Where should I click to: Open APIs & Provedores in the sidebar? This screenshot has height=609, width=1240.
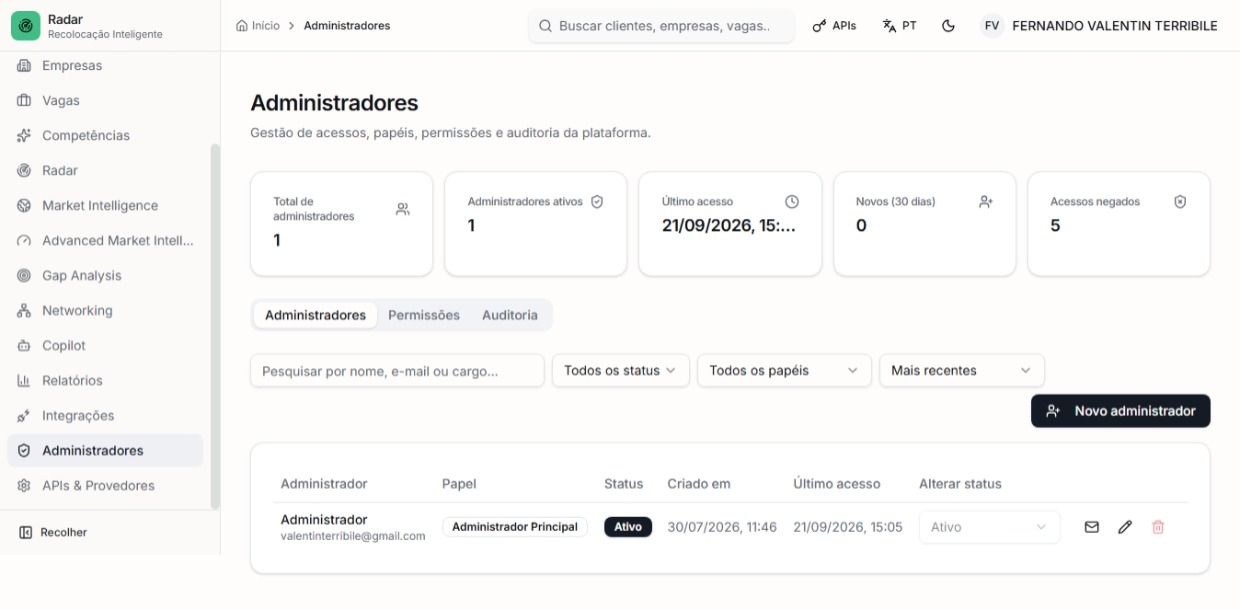pos(105,486)
